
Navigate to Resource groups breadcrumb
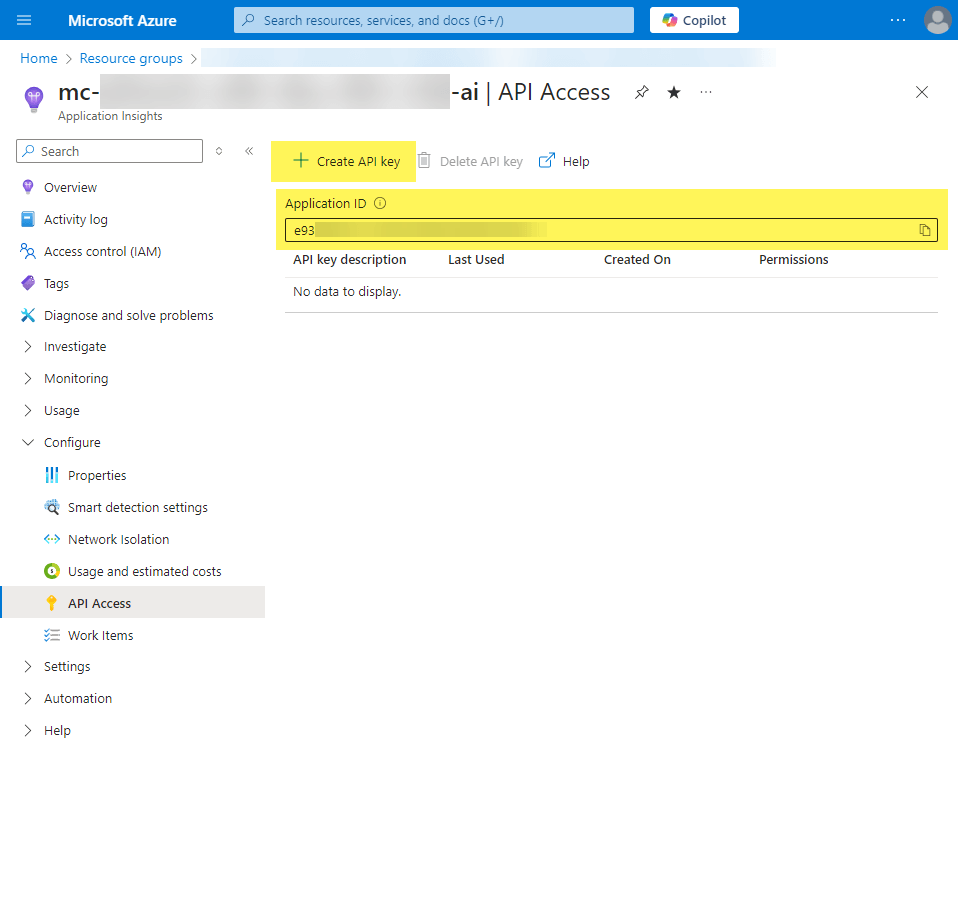(131, 59)
